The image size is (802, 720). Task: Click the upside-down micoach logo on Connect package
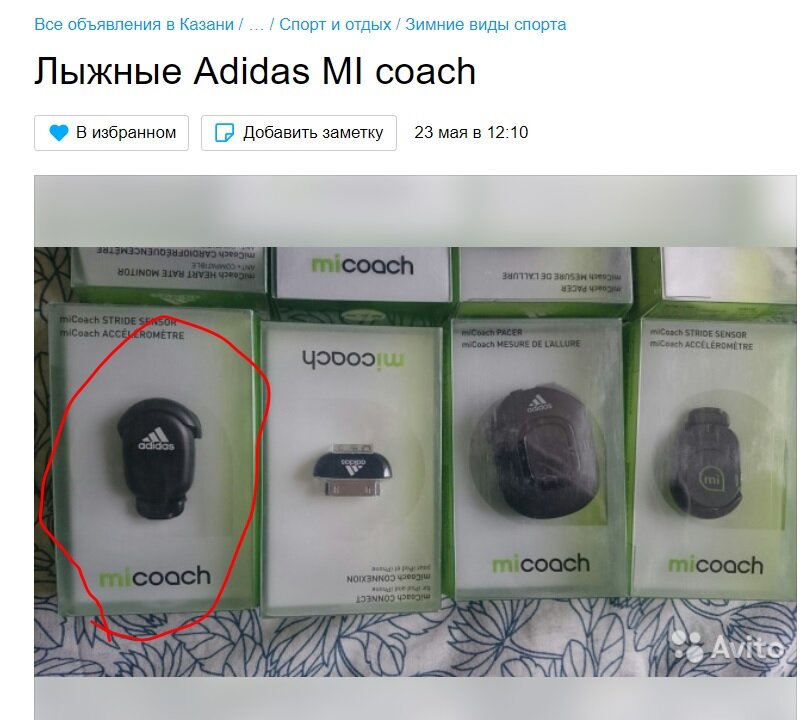(x=352, y=359)
